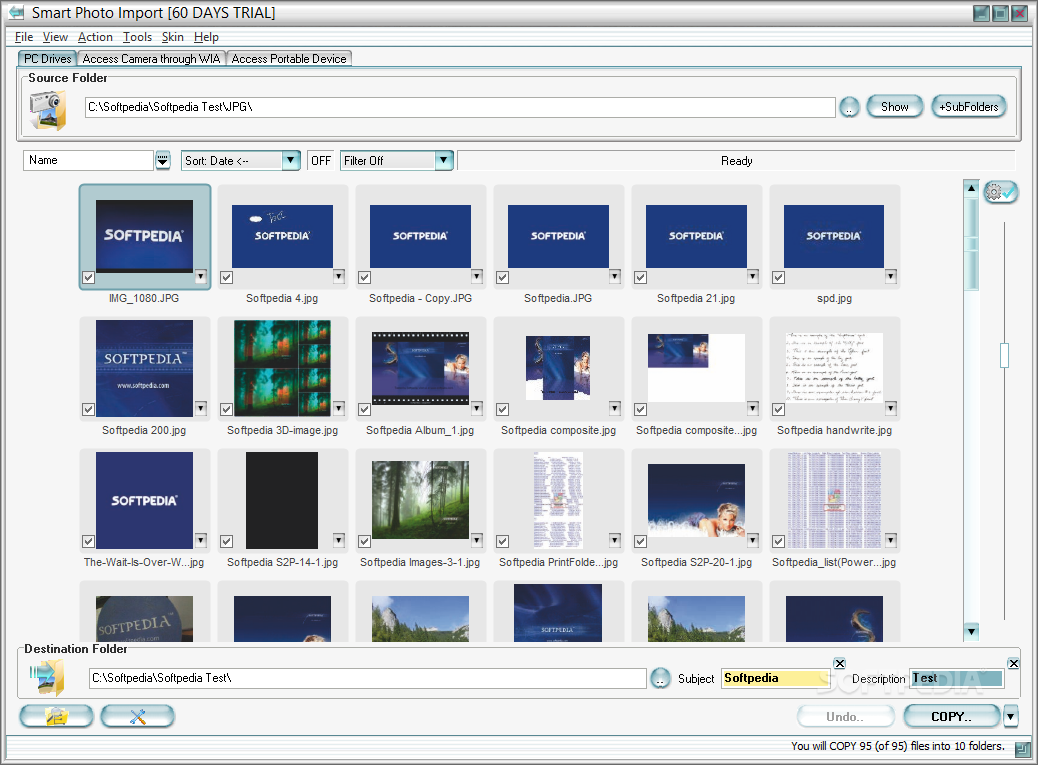Click the scroll down arrow of thumbnail list
Image resolution: width=1038 pixels, height=765 pixels.
click(x=971, y=631)
